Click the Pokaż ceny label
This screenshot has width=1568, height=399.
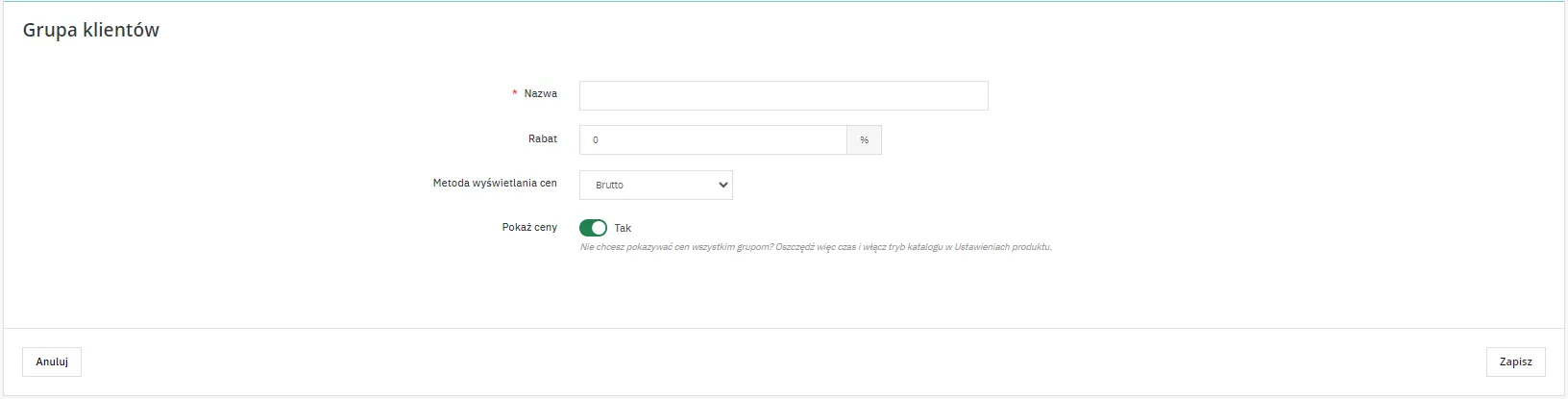tap(529, 227)
